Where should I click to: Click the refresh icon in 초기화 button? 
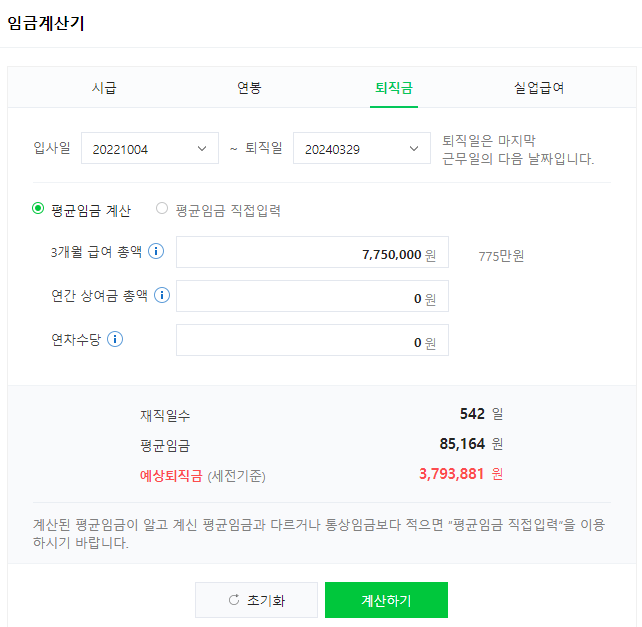tap(234, 600)
